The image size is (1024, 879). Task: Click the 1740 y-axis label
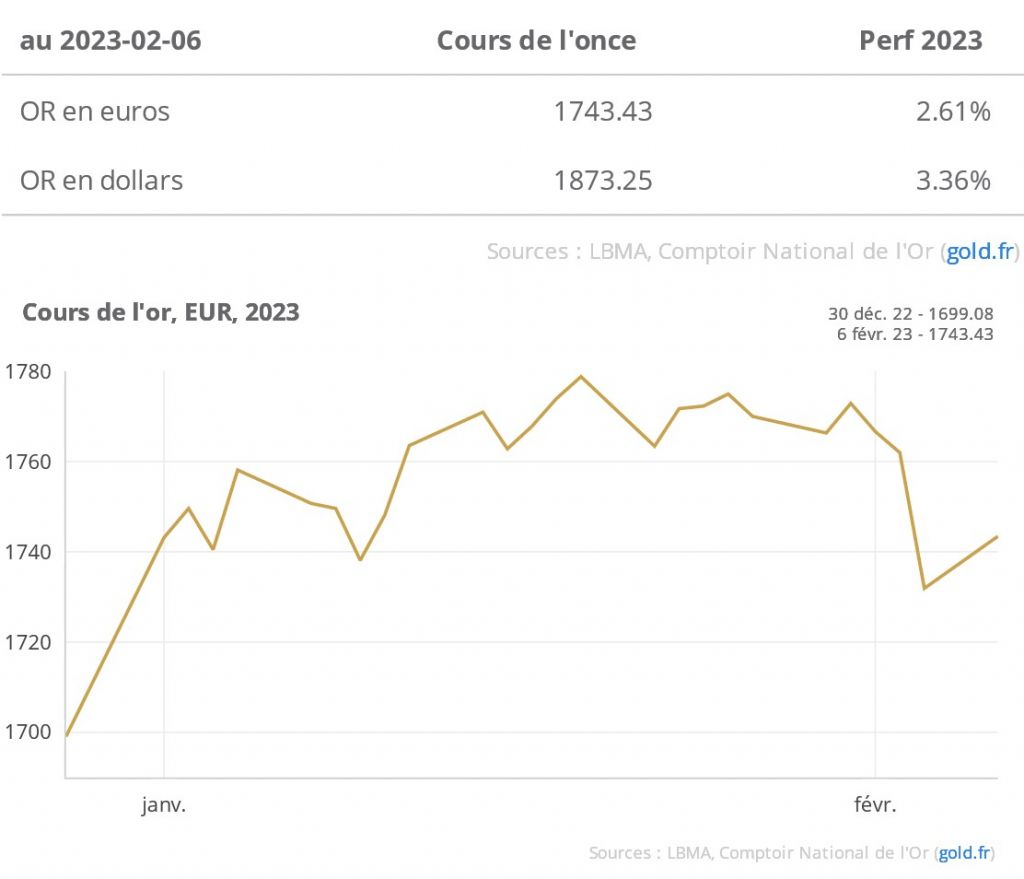coord(30,552)
